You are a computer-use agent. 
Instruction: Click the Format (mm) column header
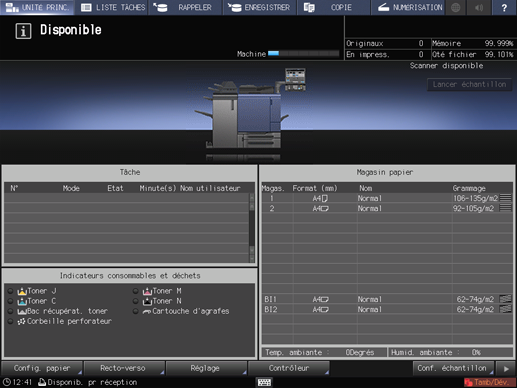[x=315, y=188]
